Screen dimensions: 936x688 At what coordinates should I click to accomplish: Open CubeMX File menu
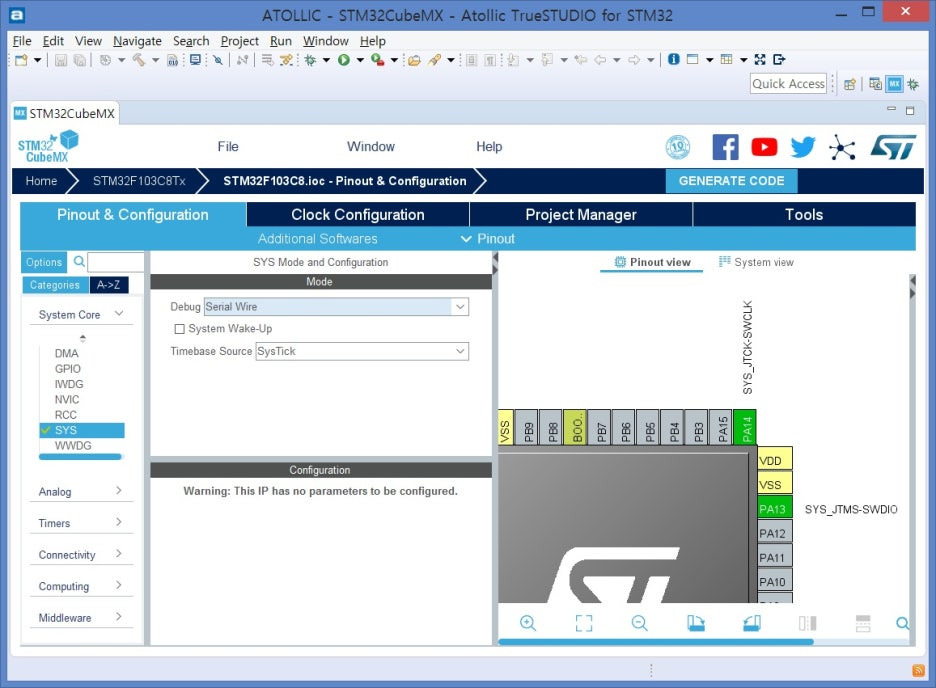point(227,147)
